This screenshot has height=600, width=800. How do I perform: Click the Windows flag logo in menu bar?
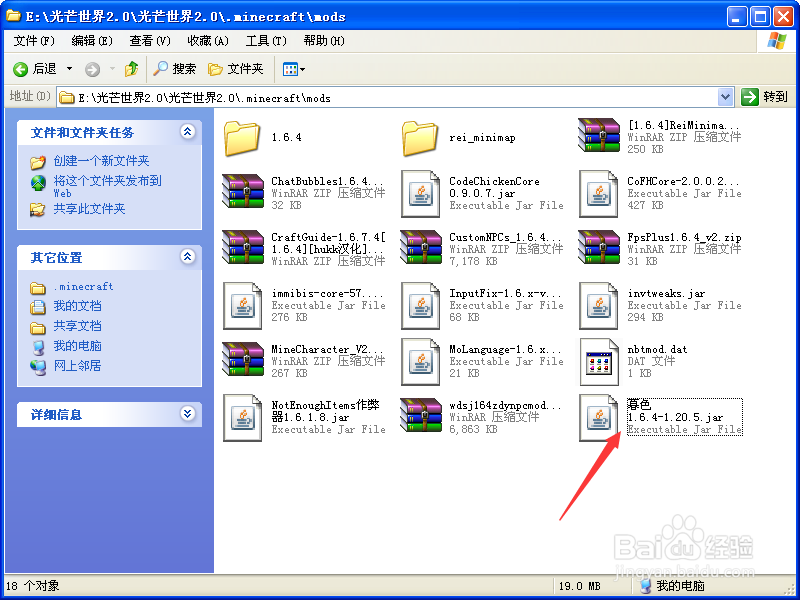coord(777,41)
